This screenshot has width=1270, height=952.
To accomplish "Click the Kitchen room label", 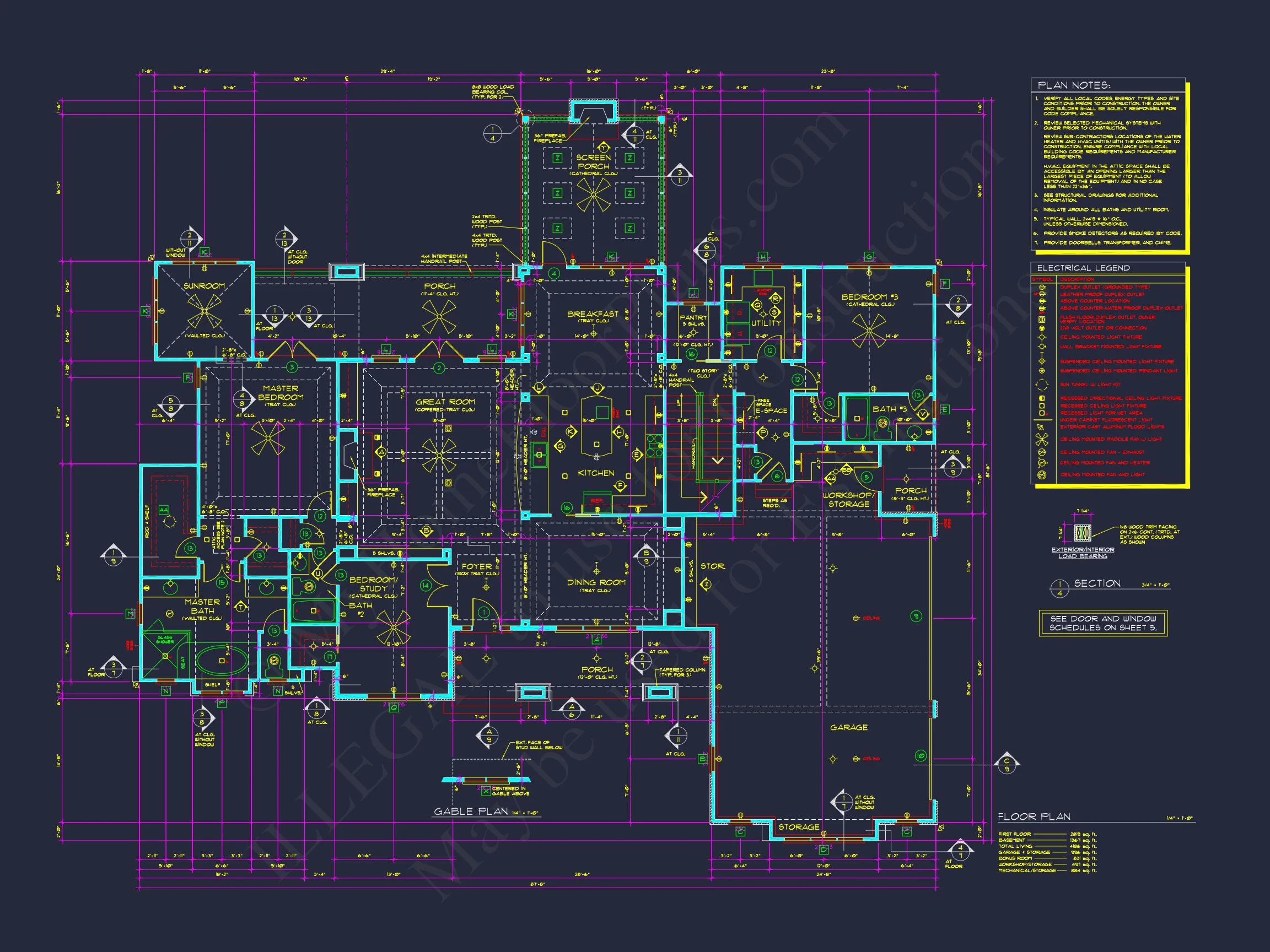I will pos(595,473).
